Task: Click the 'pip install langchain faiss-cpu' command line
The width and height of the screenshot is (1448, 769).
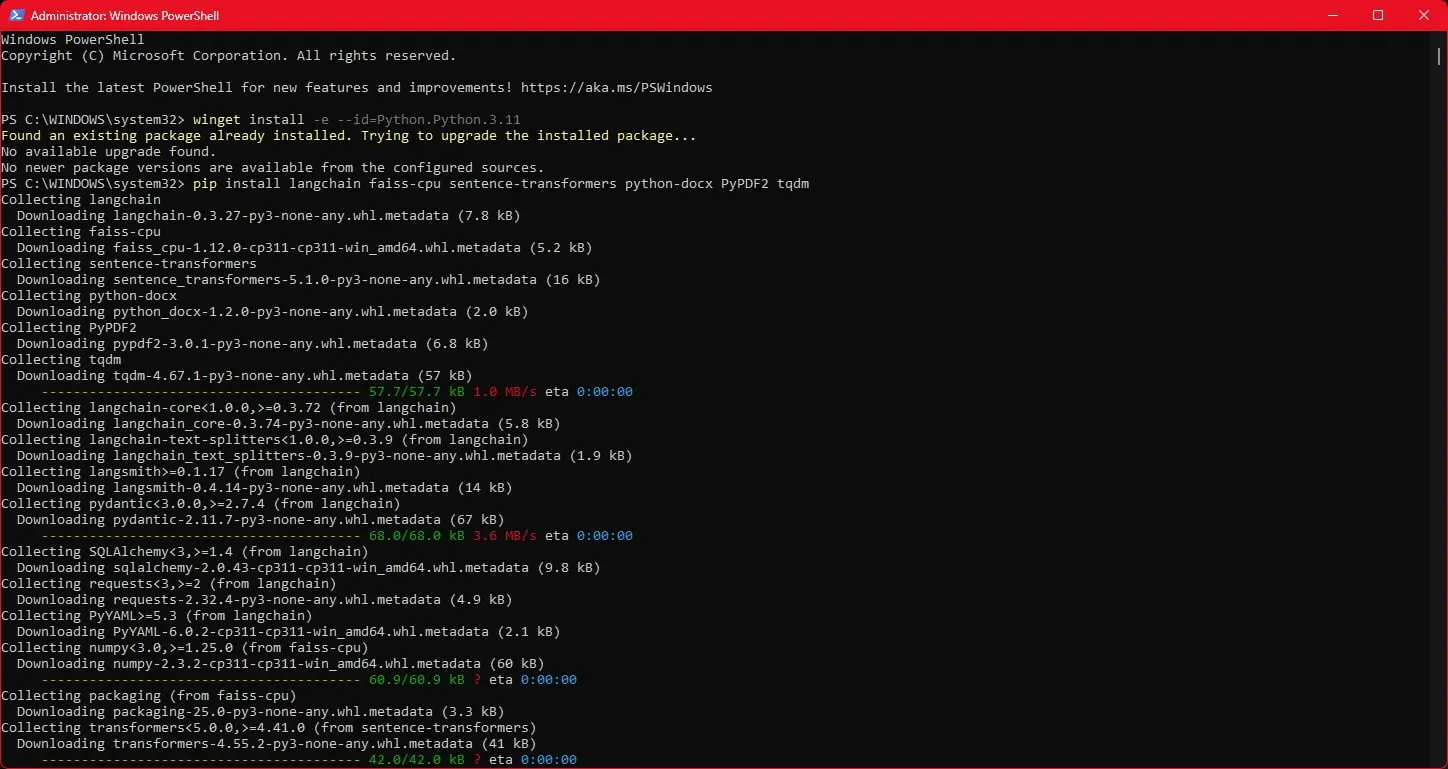Action: 501,184
